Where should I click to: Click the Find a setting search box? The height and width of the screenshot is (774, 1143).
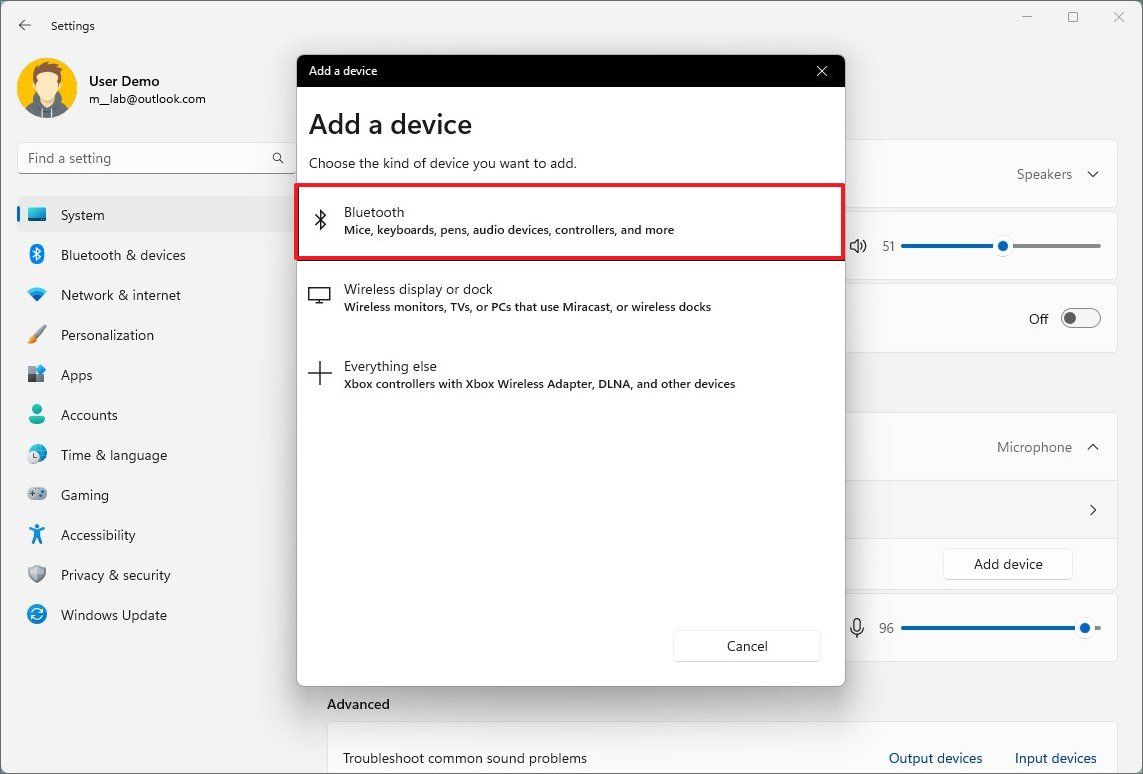tap(148, 158)
